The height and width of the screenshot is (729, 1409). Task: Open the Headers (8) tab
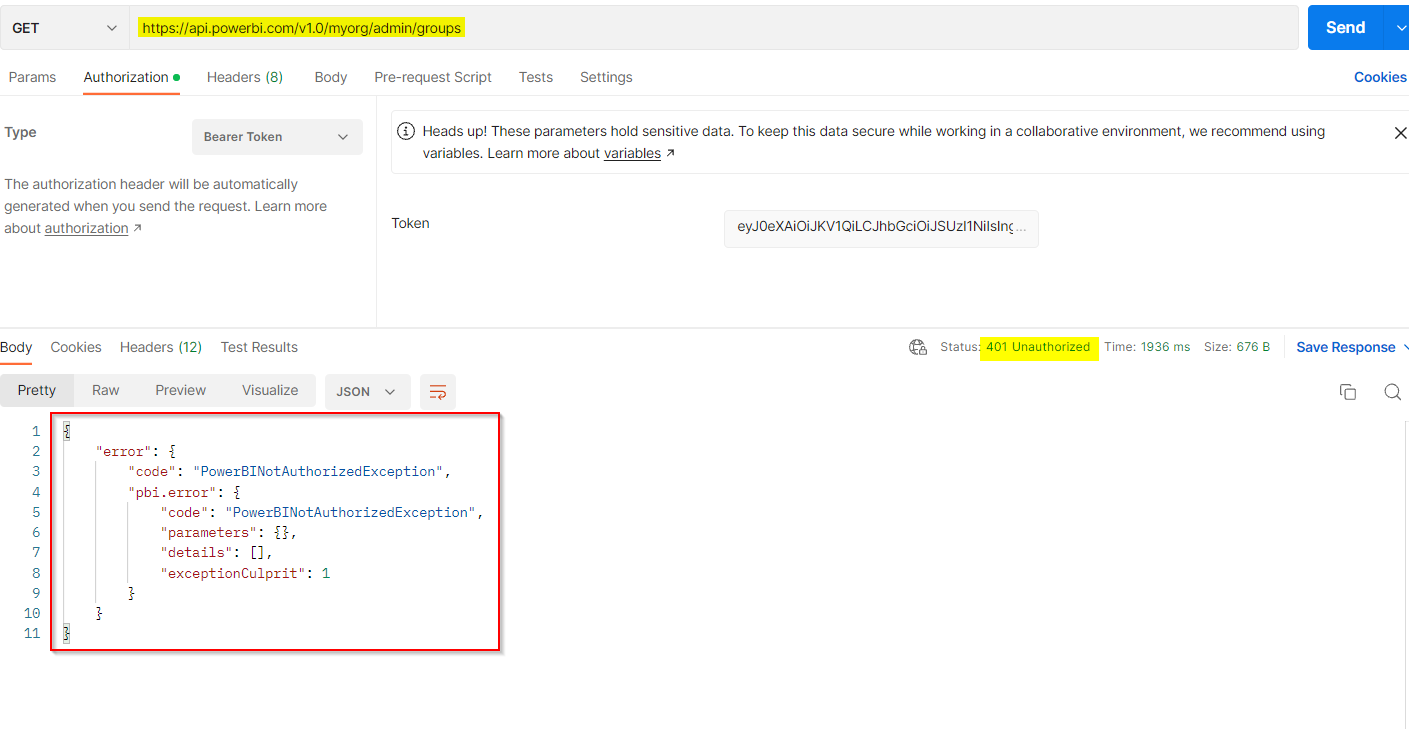(245, 77)
